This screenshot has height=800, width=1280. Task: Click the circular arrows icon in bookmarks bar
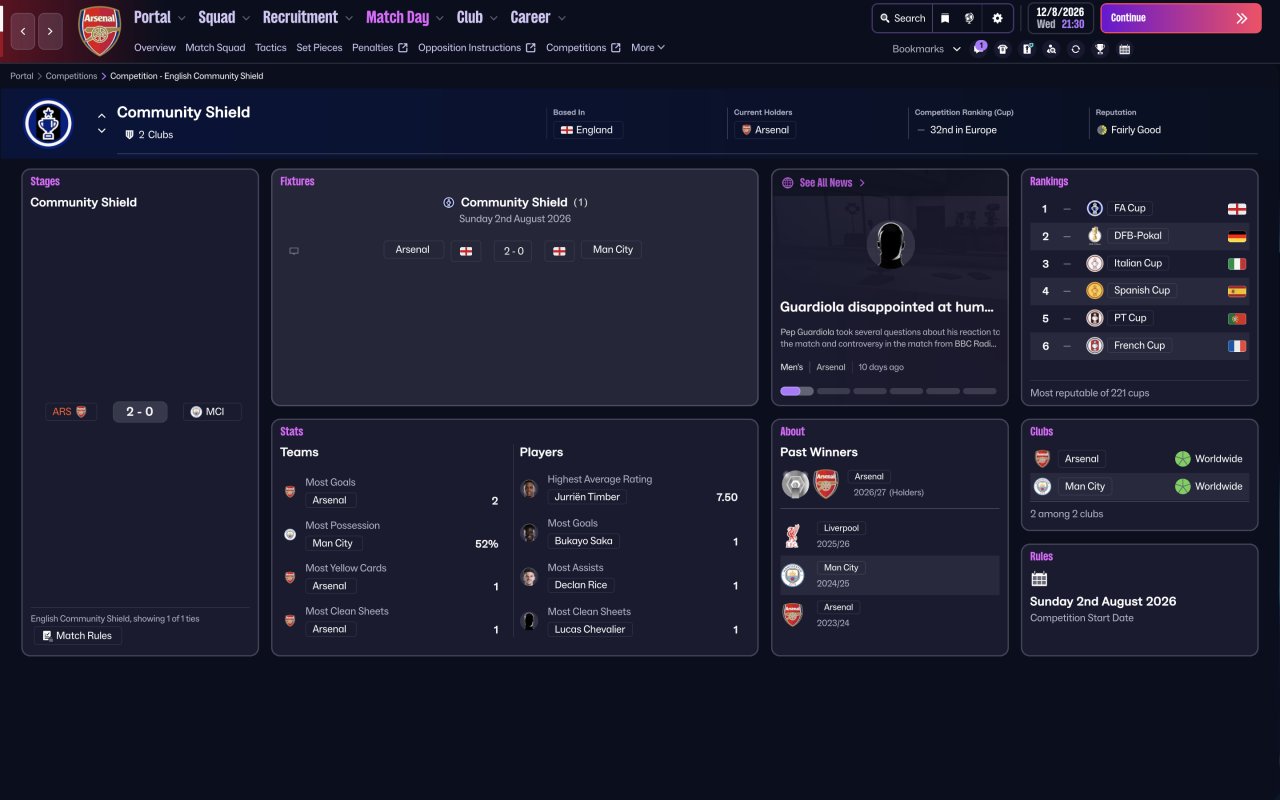pos(1075,49)
